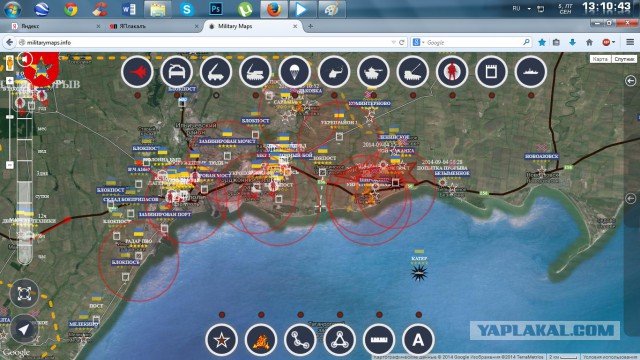Open Skype from the Windows taskbar
Screen dimensions: 640x360
tap(187, 9)
